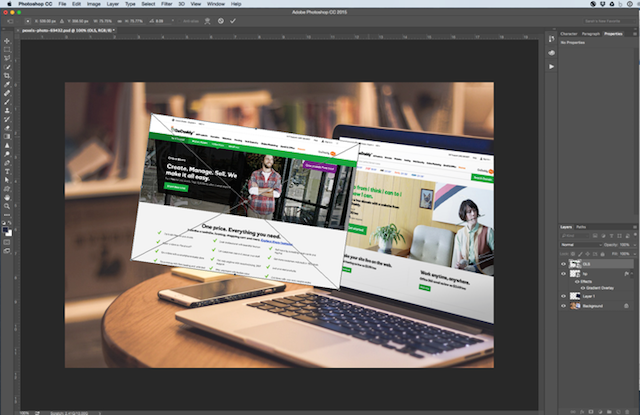This screenshot has height=415, width=640.
Task: Select the Move tool
Action: pyautogui.click(x=7, y=41)
